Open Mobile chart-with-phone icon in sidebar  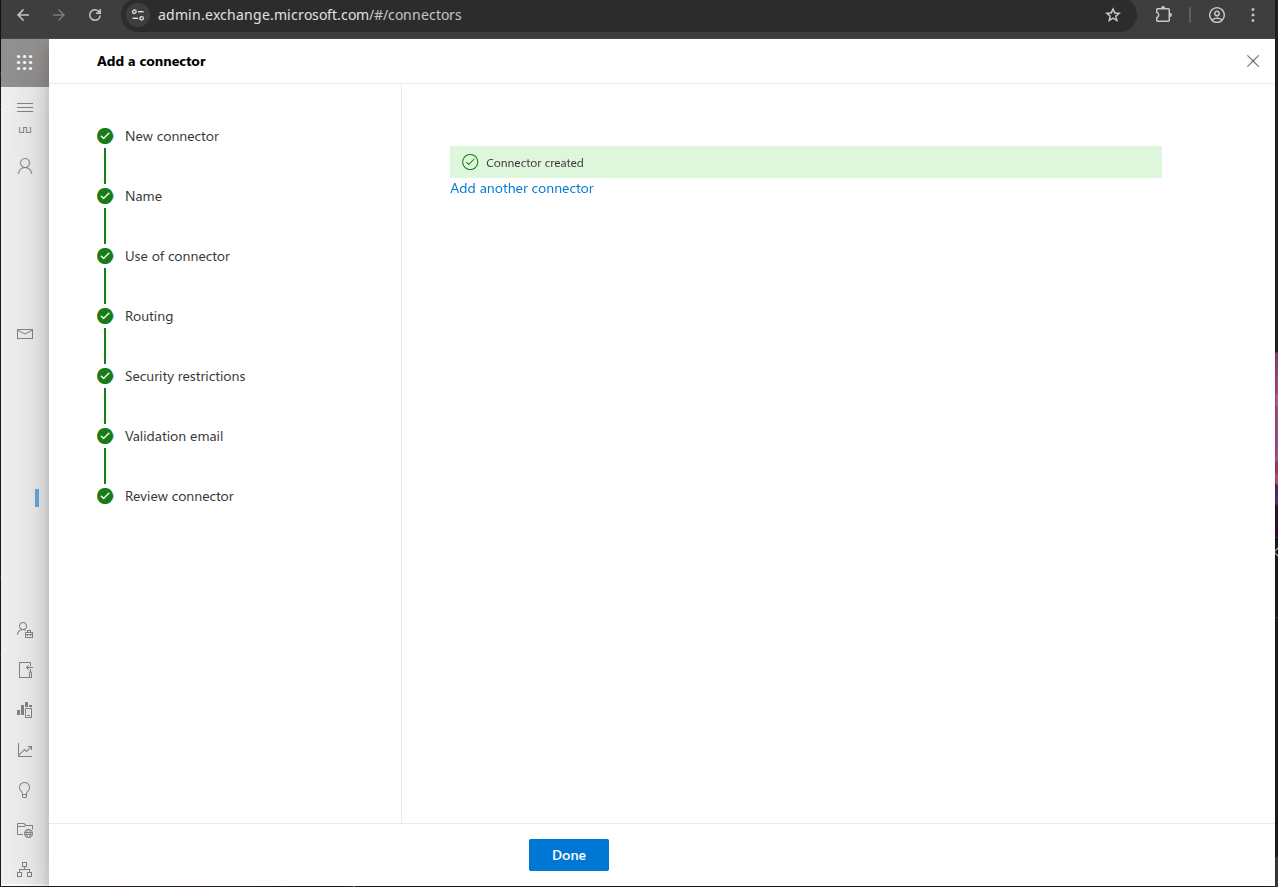coord(25,710)
